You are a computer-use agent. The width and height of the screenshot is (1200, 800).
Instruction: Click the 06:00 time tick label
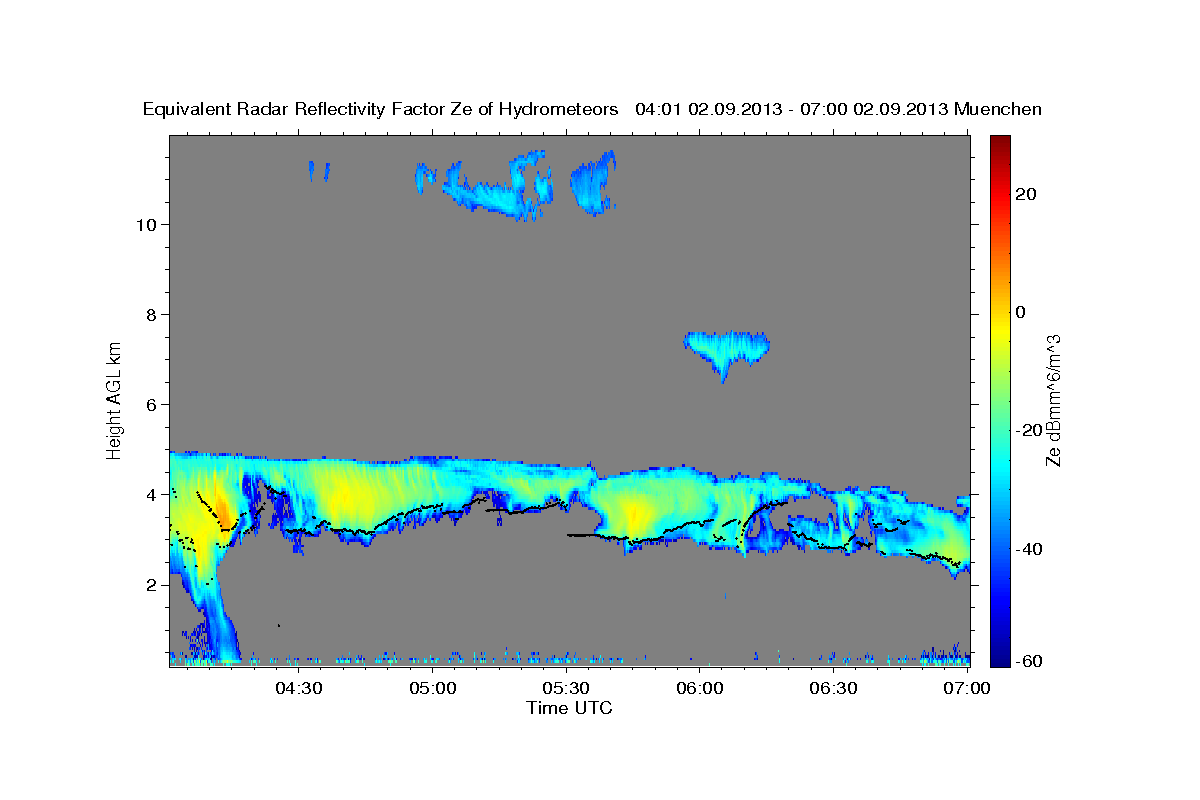pyautogui.click(x=700, y=688)
